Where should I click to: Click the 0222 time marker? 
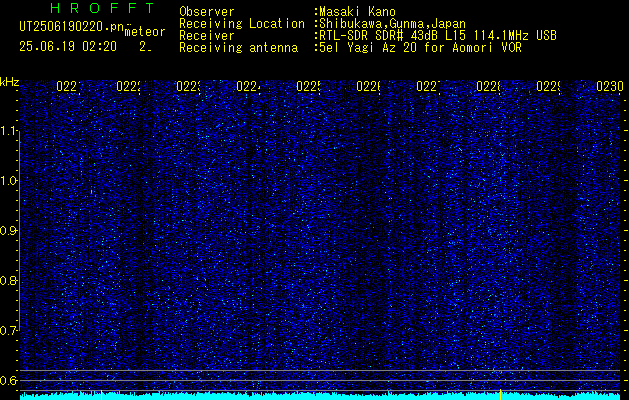point(128,86)
